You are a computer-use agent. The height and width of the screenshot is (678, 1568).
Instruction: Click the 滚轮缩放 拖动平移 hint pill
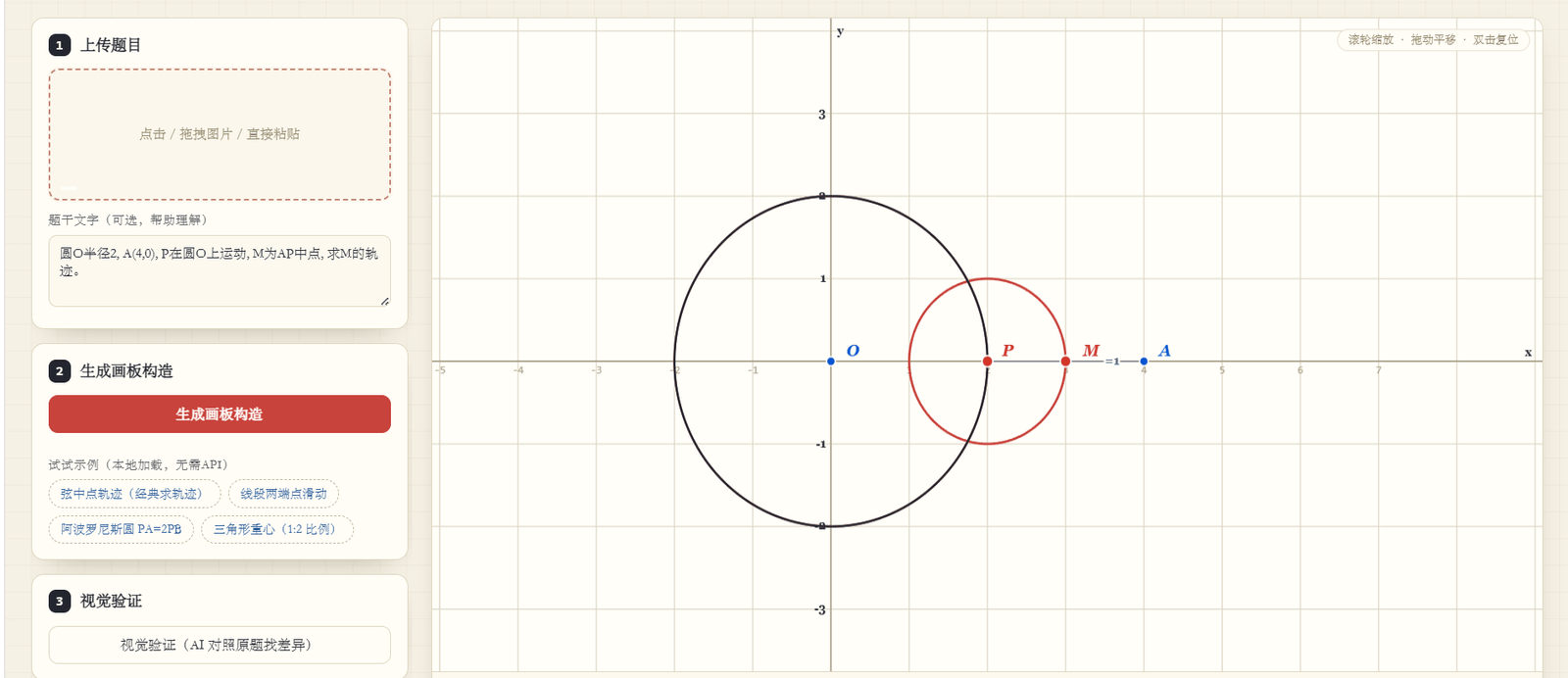click(1433, 40)
